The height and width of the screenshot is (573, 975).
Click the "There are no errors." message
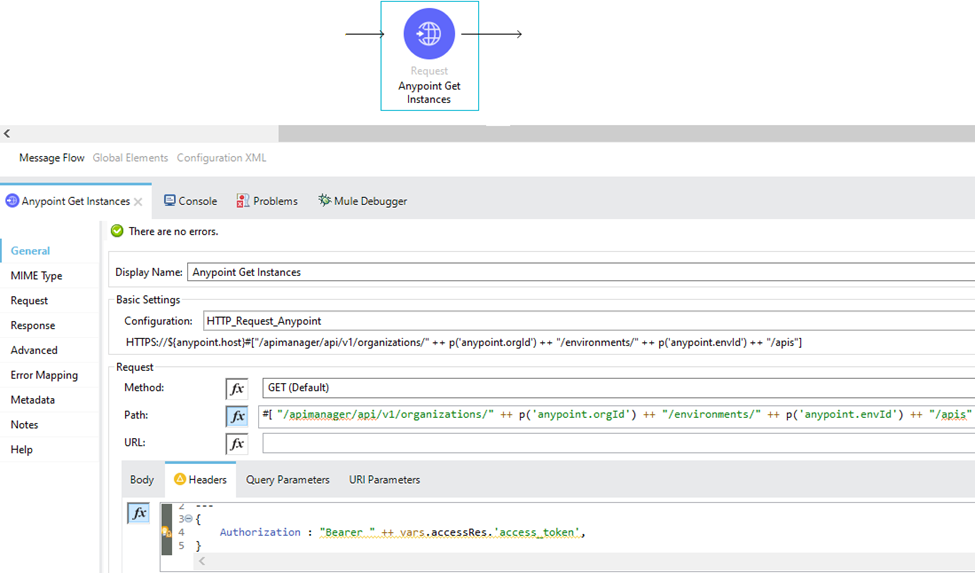[173, 231]
